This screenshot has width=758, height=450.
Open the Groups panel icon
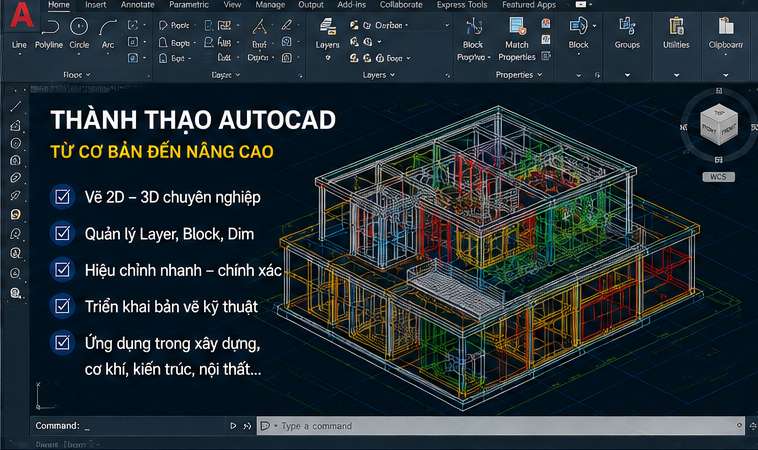point(627,26)
